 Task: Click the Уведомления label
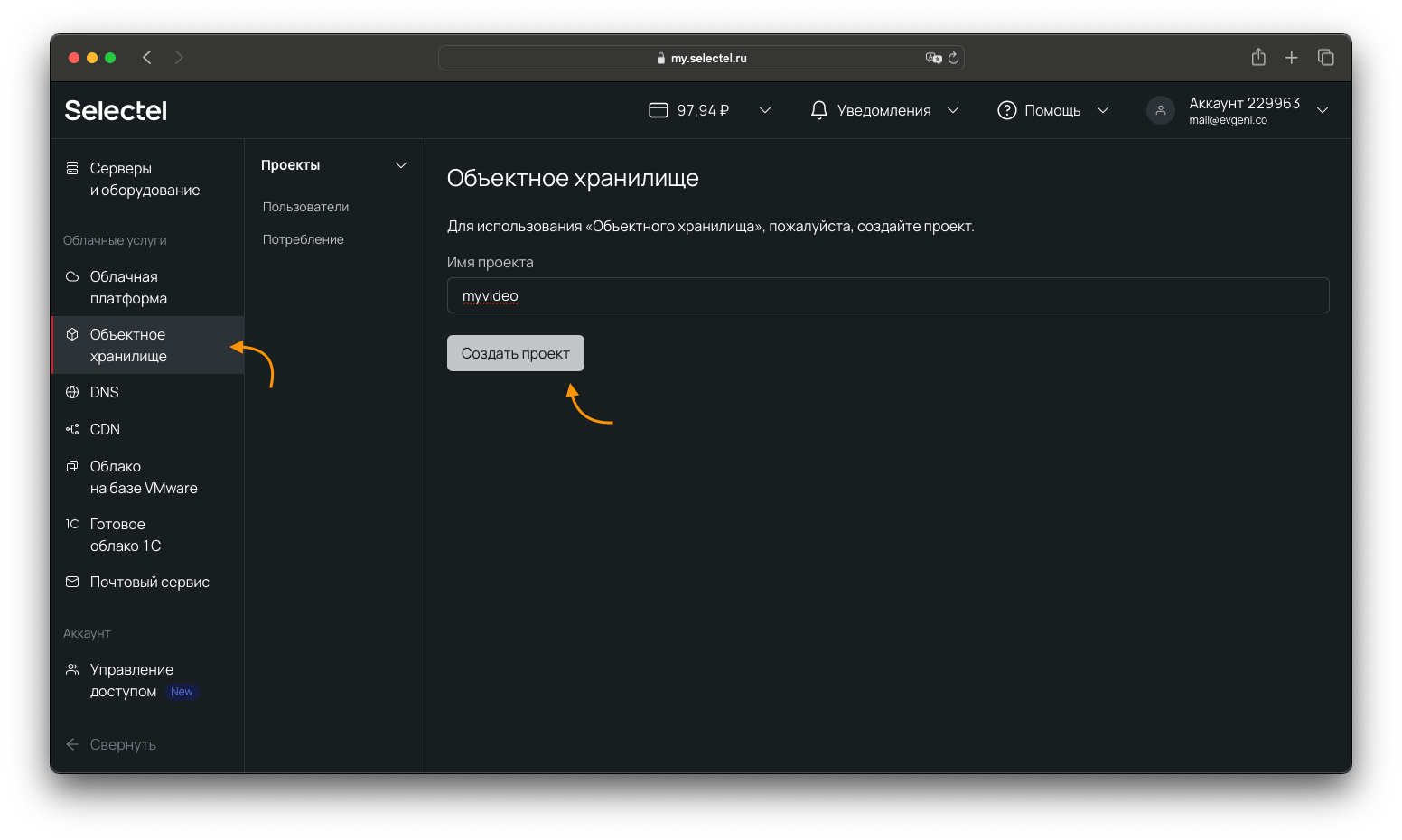[x=883, y=110]
